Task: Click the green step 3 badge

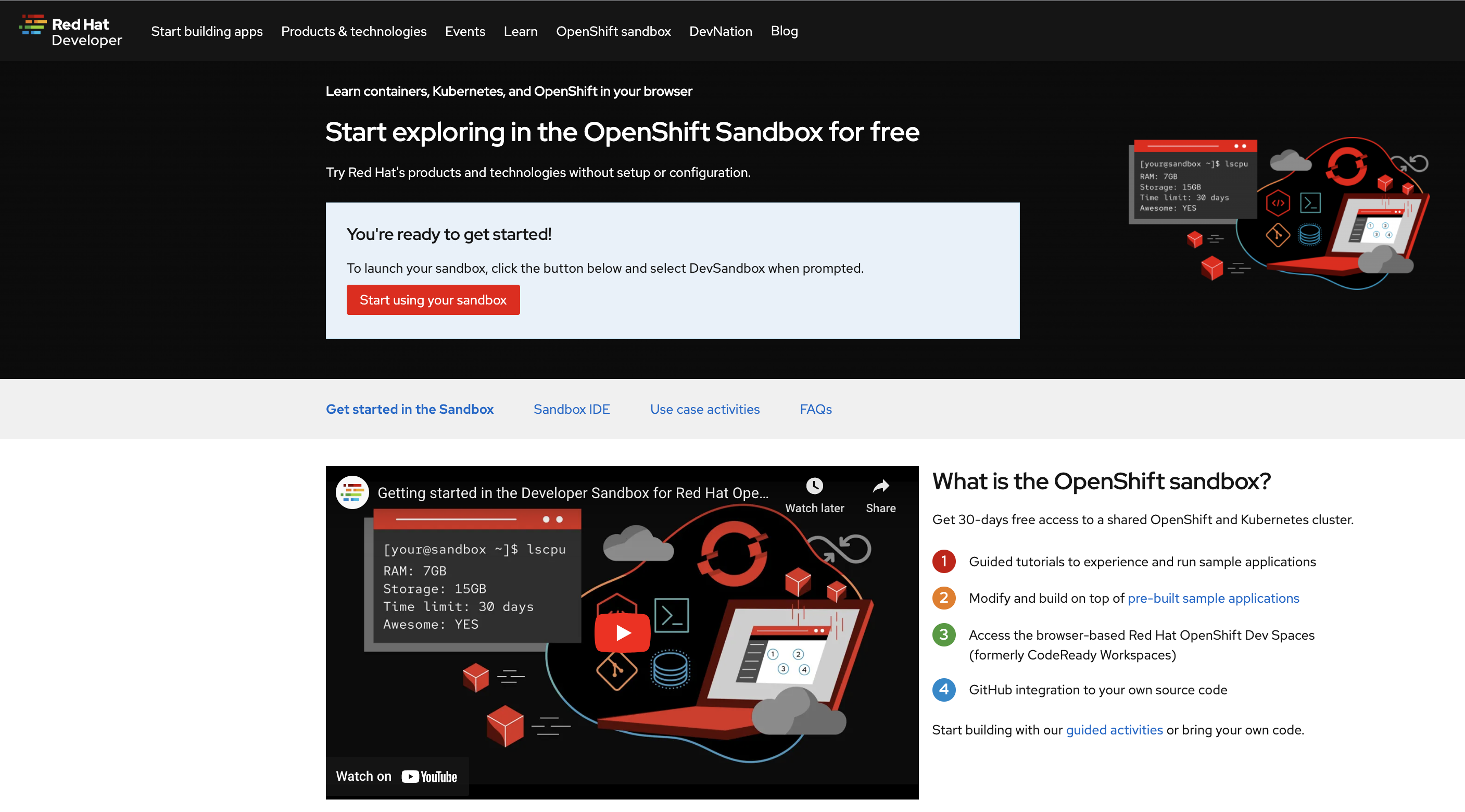Action: click(943, 635)
